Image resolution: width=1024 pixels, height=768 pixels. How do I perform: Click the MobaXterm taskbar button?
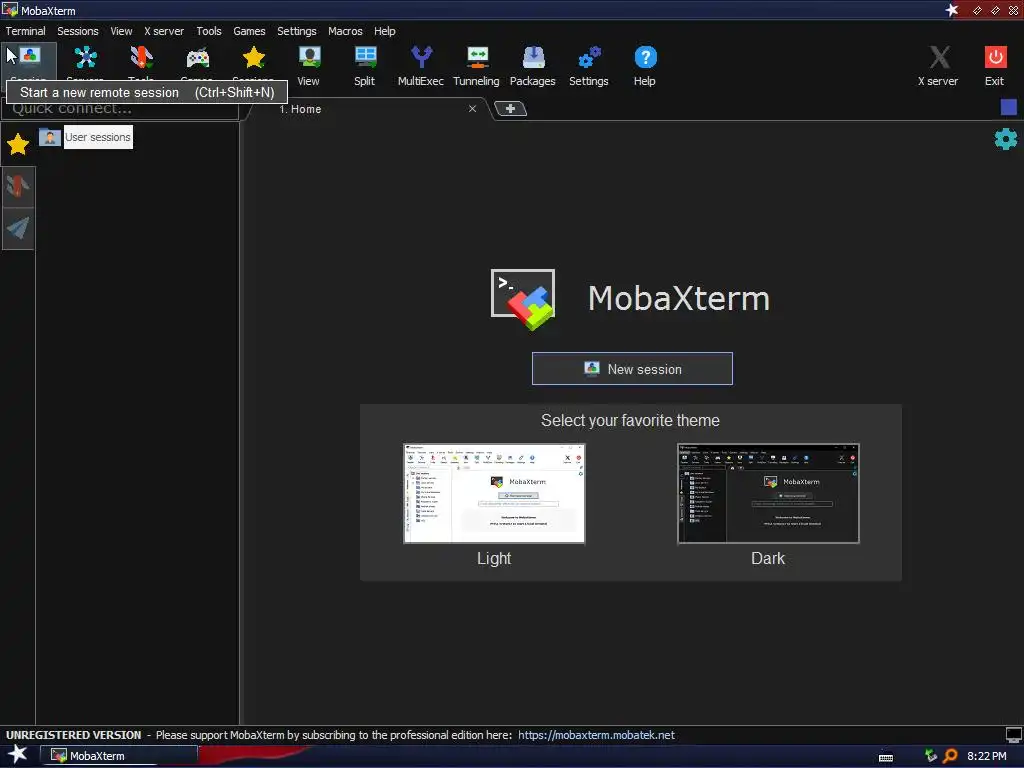119,756
